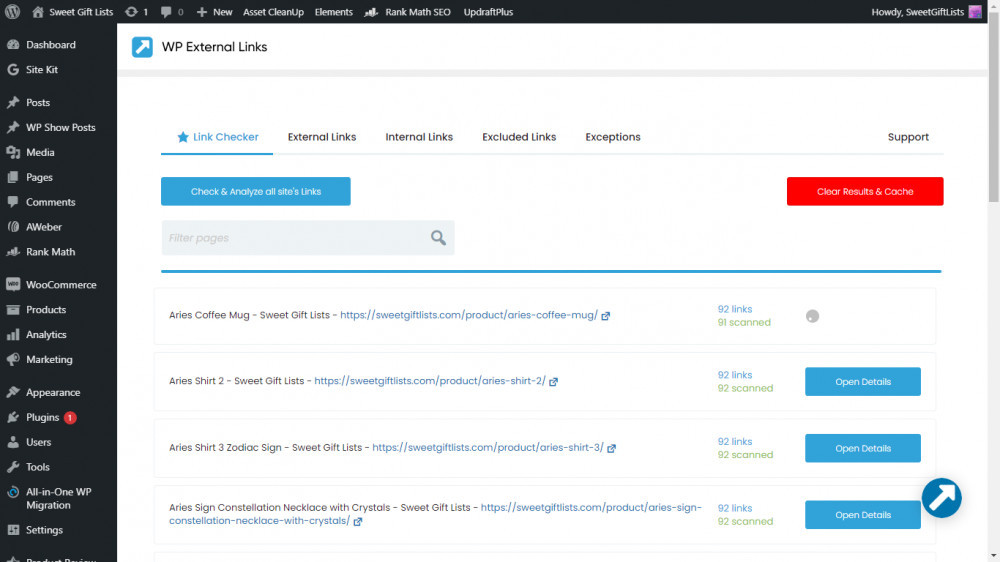Open the aries-shirt-2 product link
The width and height of the screenshot is (1000, 562).
point(430,381)
